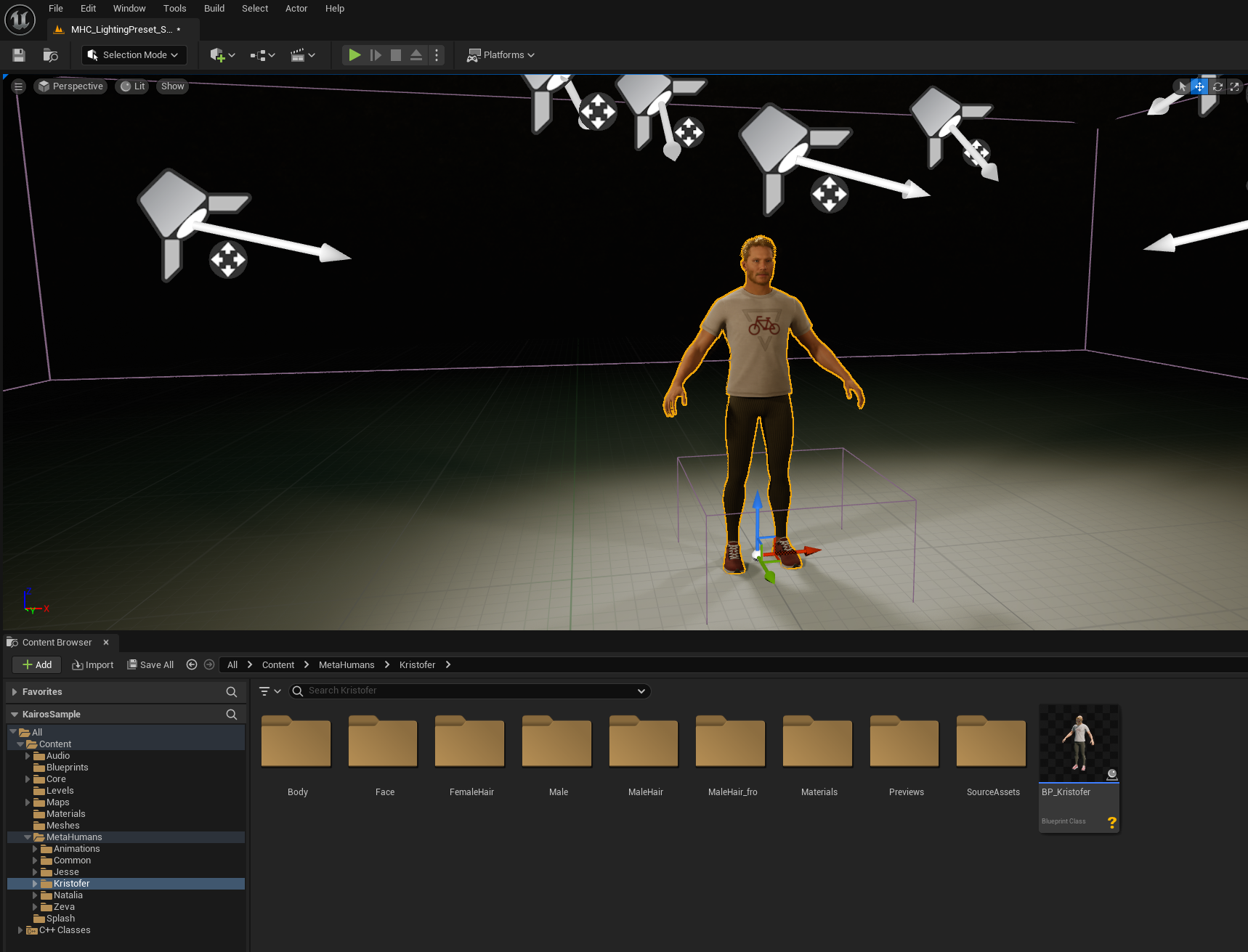Open Selection Mode dropdown
Screen dimensions: 1248x952
[134, 55]
